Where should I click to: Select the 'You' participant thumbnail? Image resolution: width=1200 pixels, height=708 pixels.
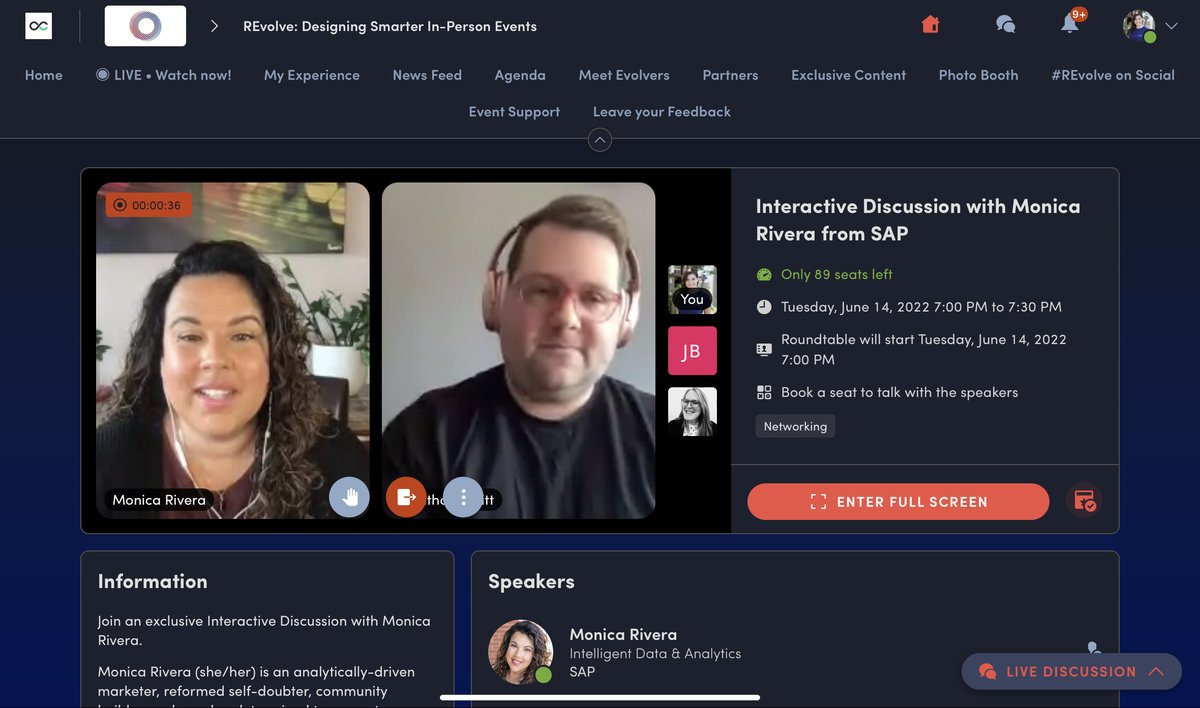pyautogui.click(x=692, y=290)
